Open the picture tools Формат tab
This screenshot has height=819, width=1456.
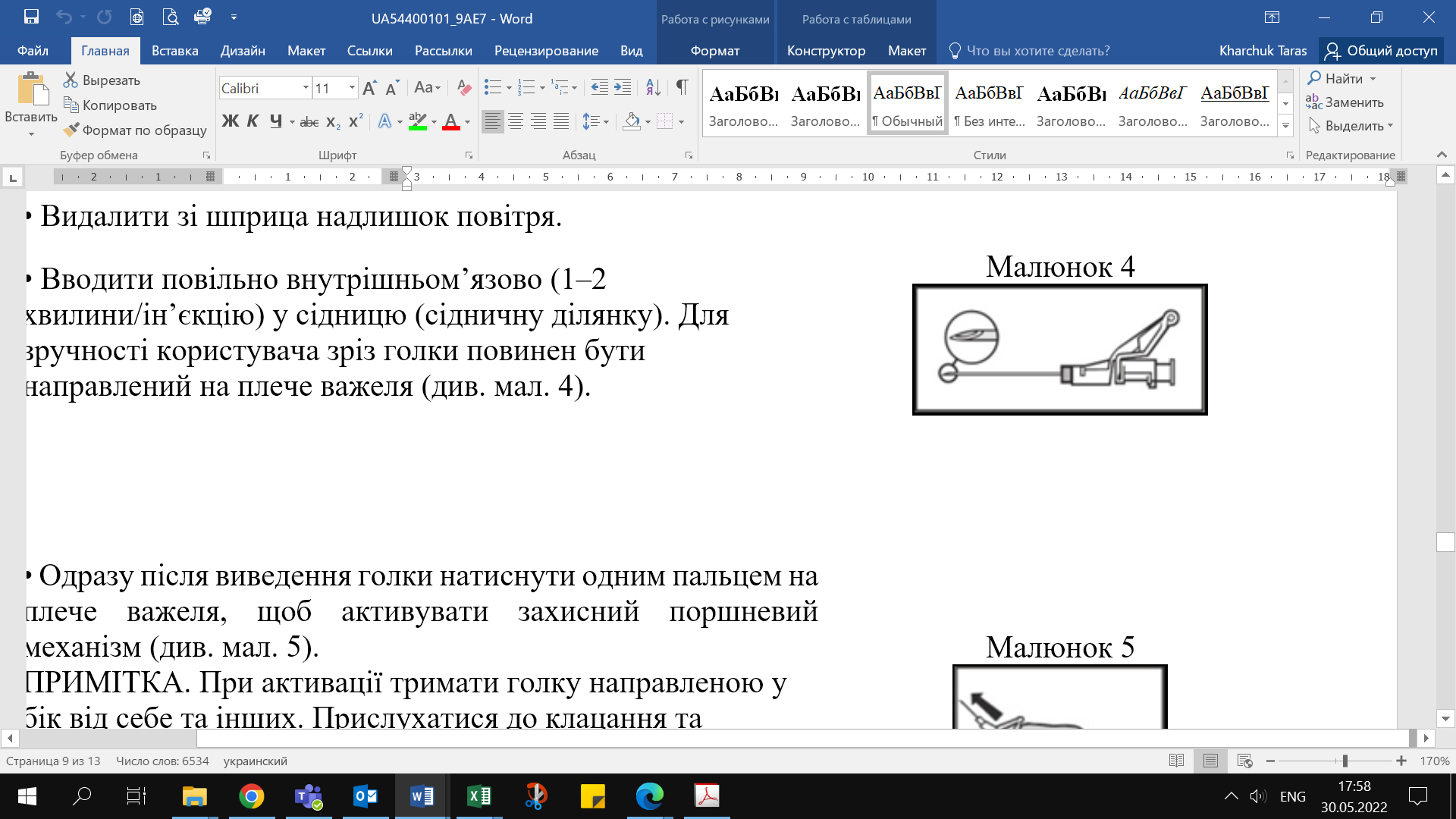[715, 51]
